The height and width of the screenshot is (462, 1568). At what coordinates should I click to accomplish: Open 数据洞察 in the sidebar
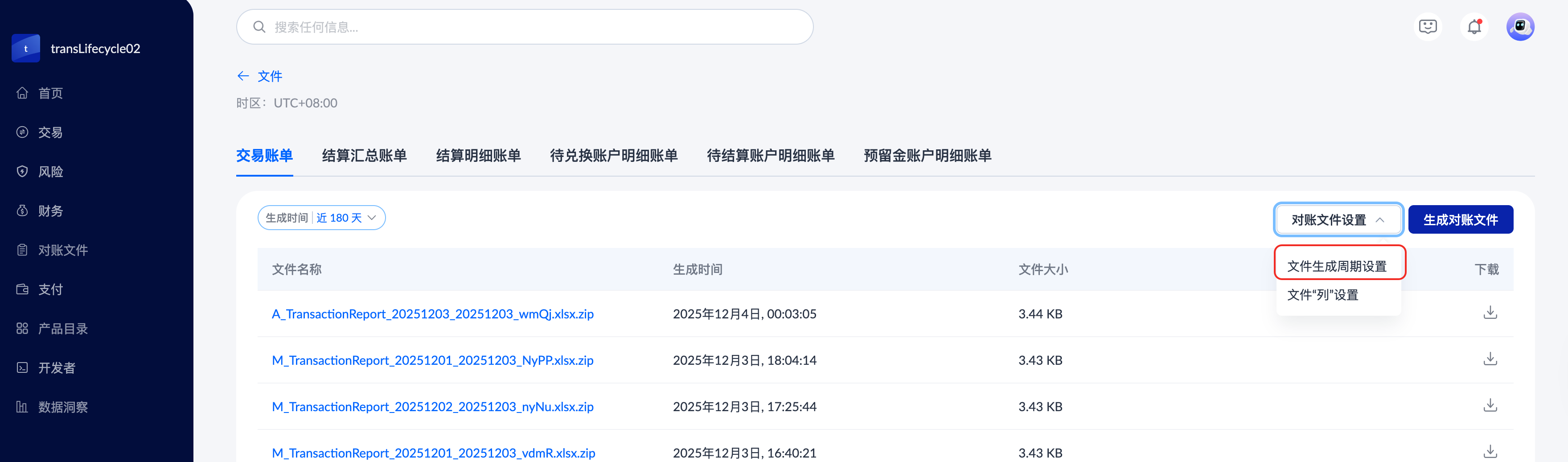(63, 407)
